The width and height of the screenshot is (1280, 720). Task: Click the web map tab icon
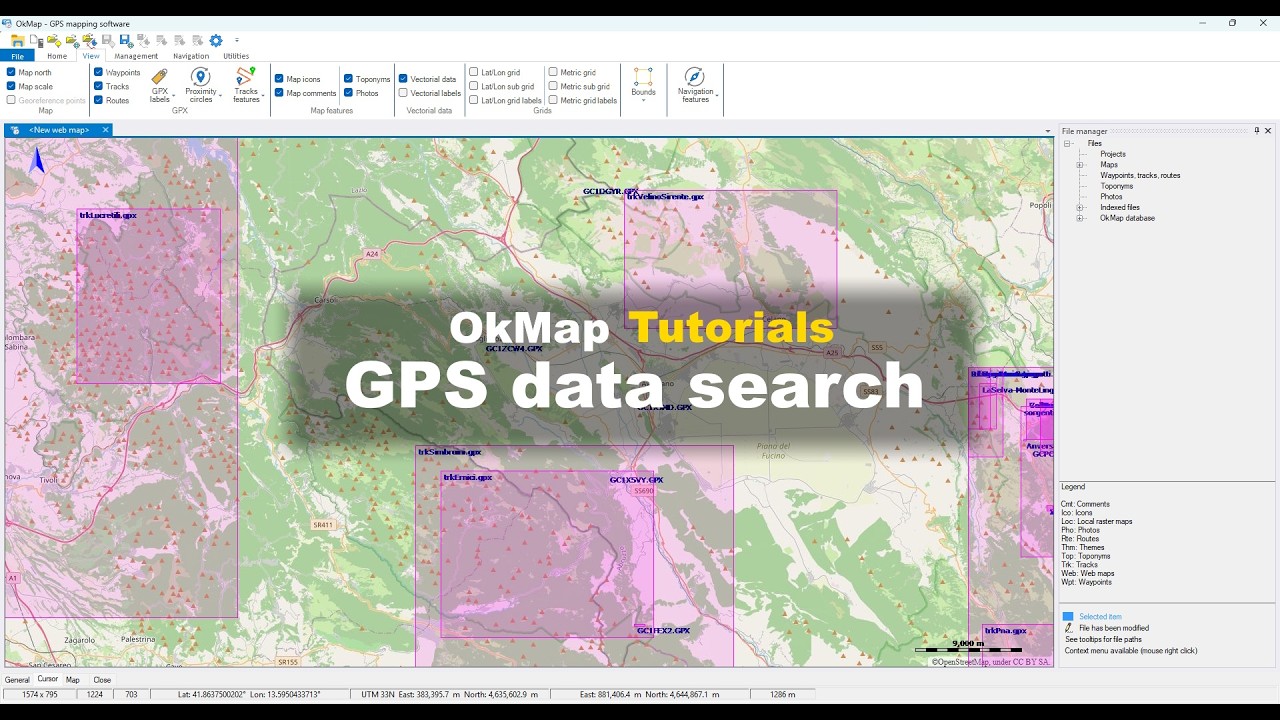click(16, 130)
